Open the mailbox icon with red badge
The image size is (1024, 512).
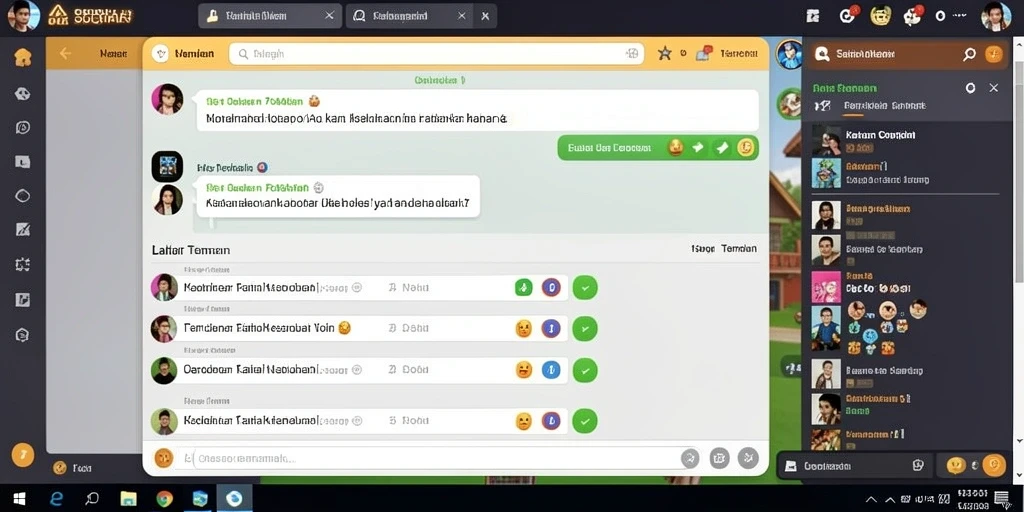pyautogui.click(x=703, y=54)
